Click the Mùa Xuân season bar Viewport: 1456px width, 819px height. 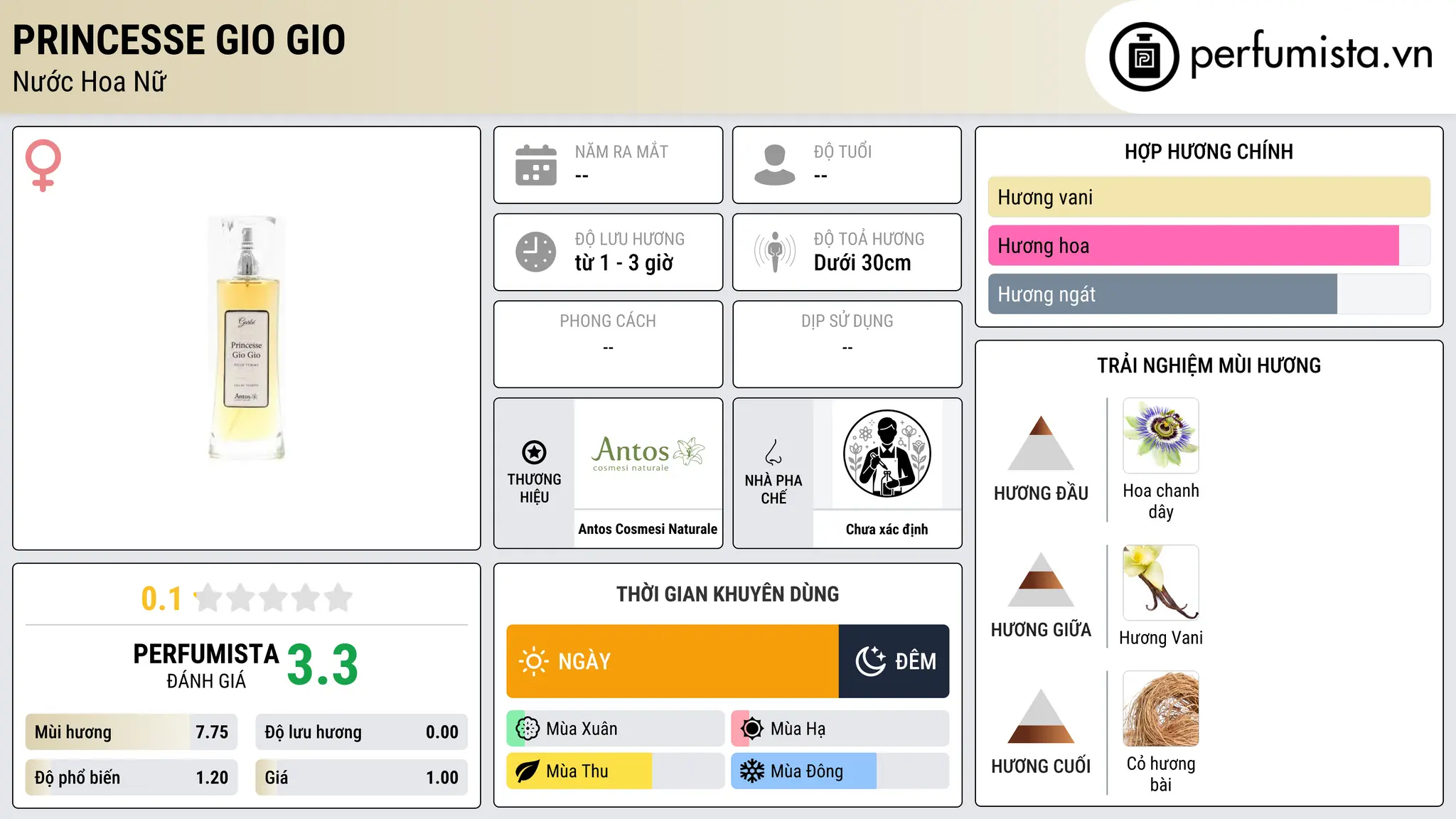[x=616, y=729]
